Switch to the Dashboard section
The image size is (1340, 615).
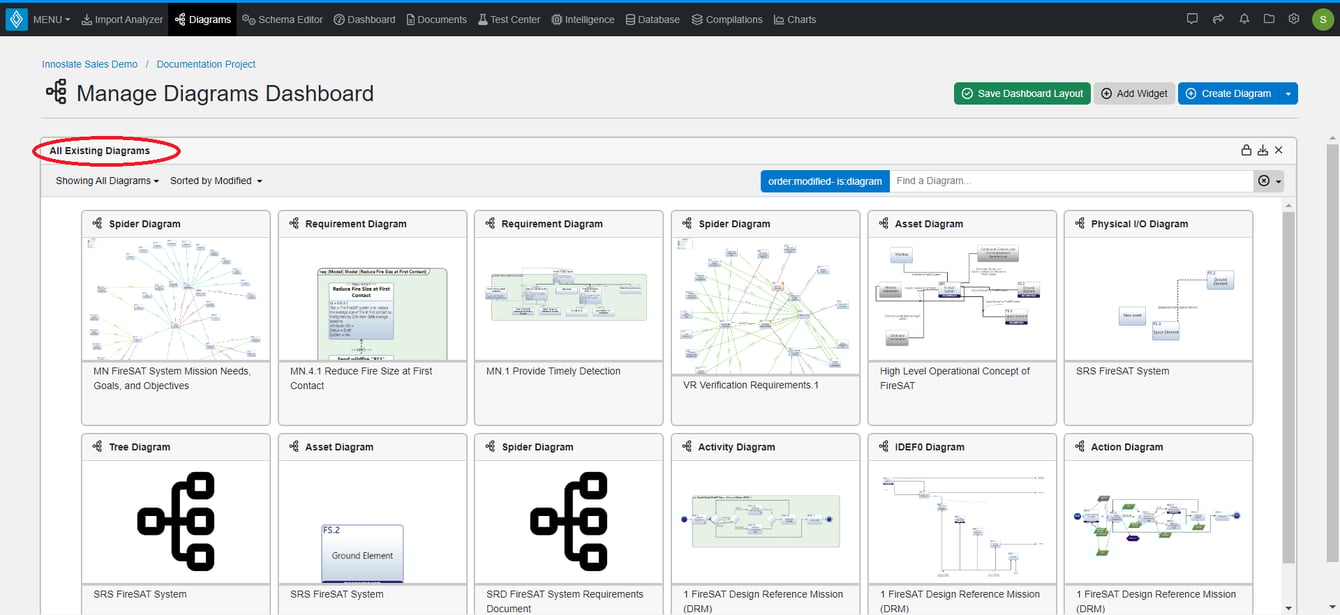(364, 18)
